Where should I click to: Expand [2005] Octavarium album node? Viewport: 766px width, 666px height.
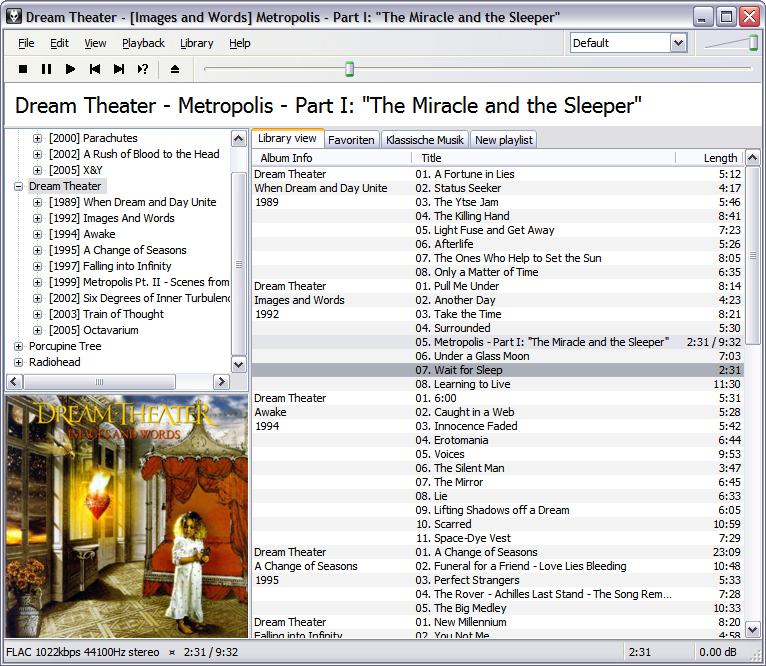tap(37, 330)
